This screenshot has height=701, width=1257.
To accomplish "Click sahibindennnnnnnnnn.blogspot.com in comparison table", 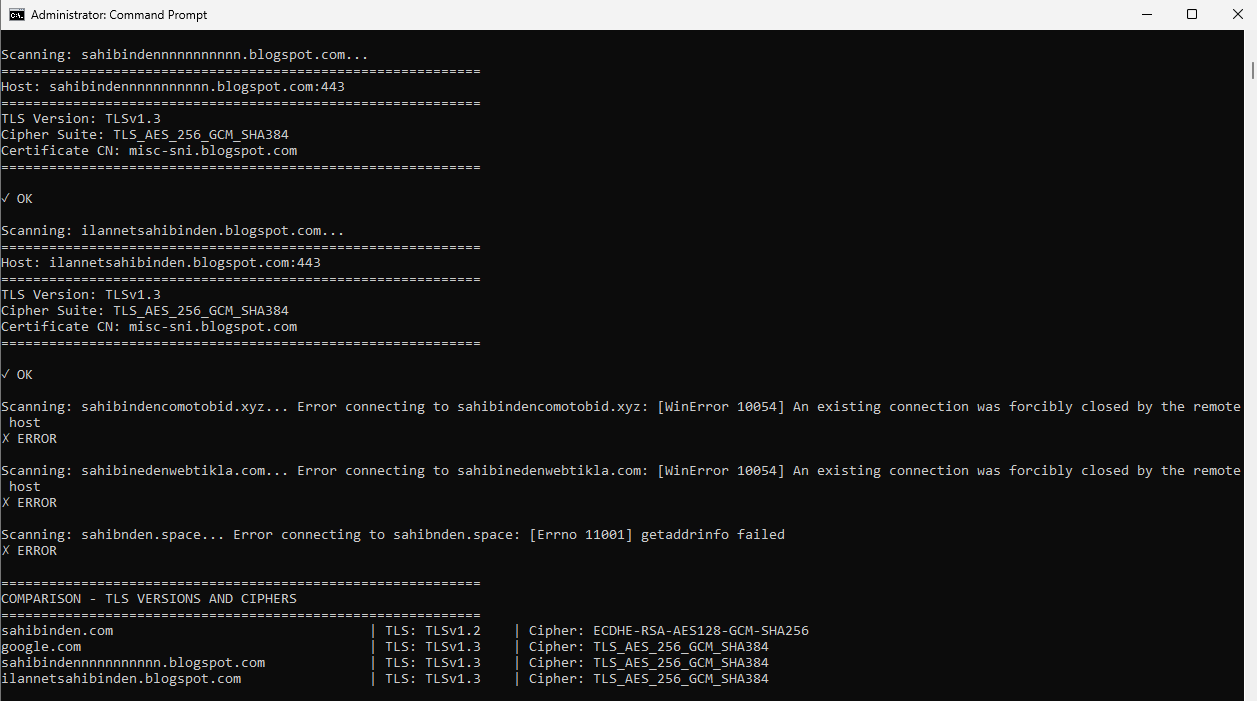I will pyautogui.click(x=133, y=663).
